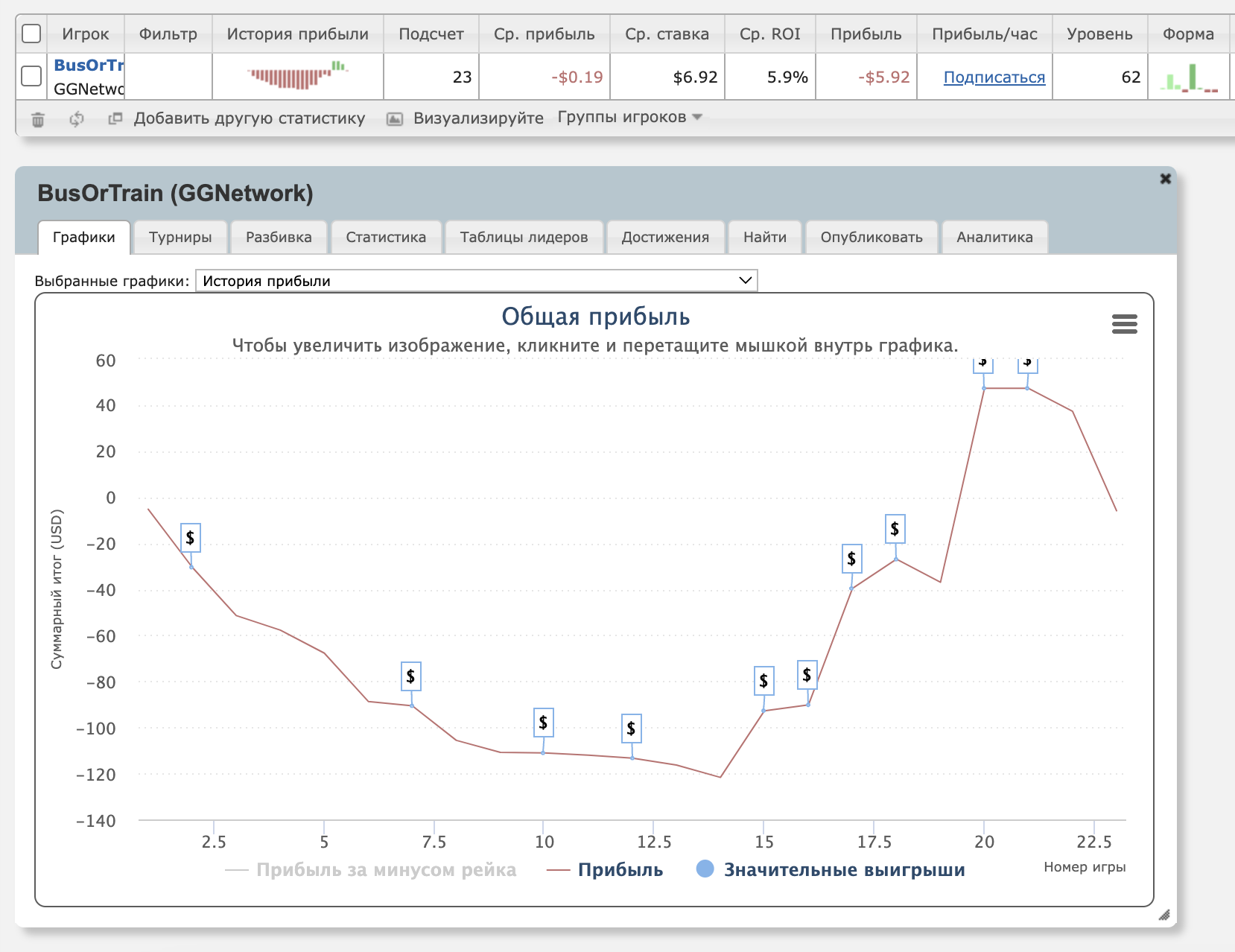The width and height of the screenshot is (1235, 952).
Task: Open the BusOrTrain player name link
Action: [89, 66]
